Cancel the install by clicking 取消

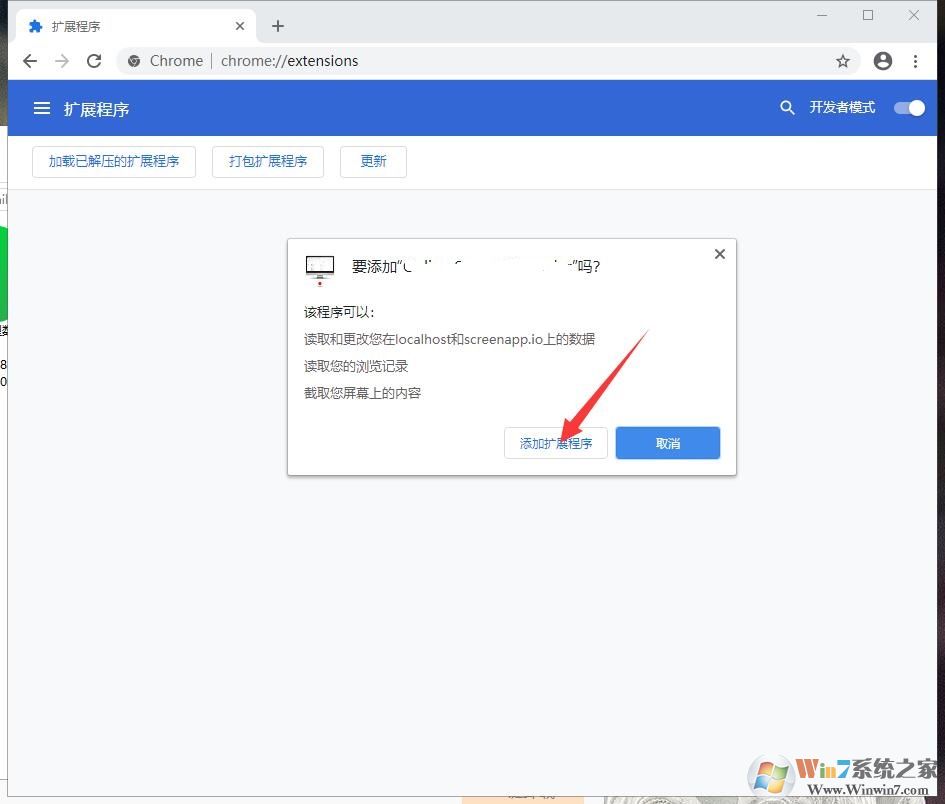667,442
